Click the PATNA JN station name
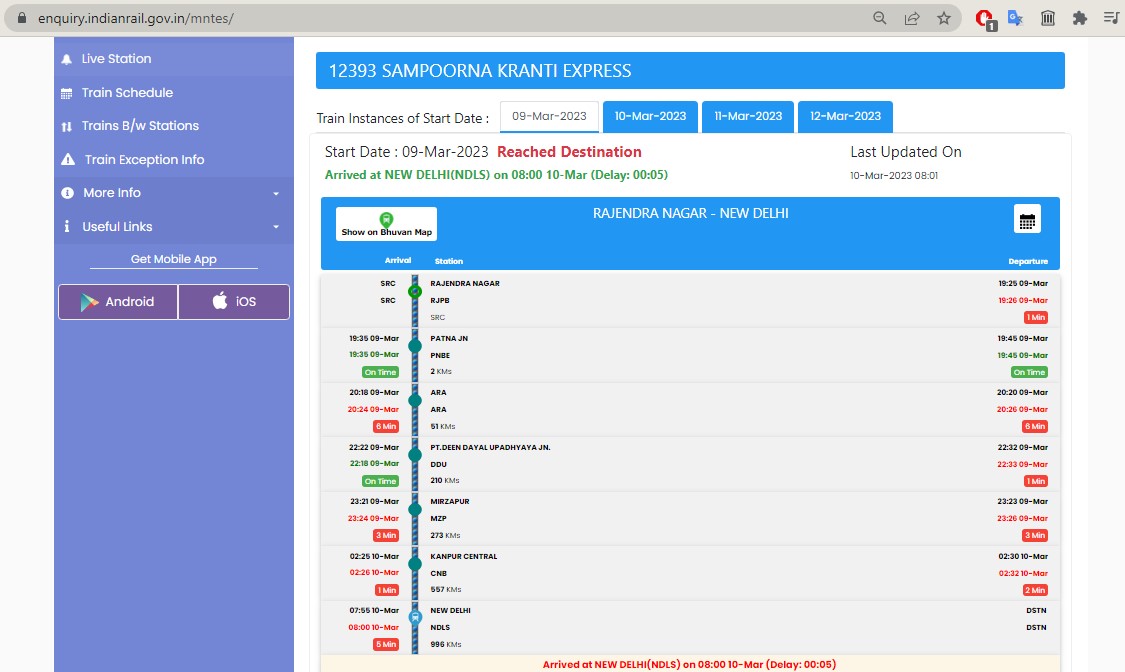 tap(449, 339)
